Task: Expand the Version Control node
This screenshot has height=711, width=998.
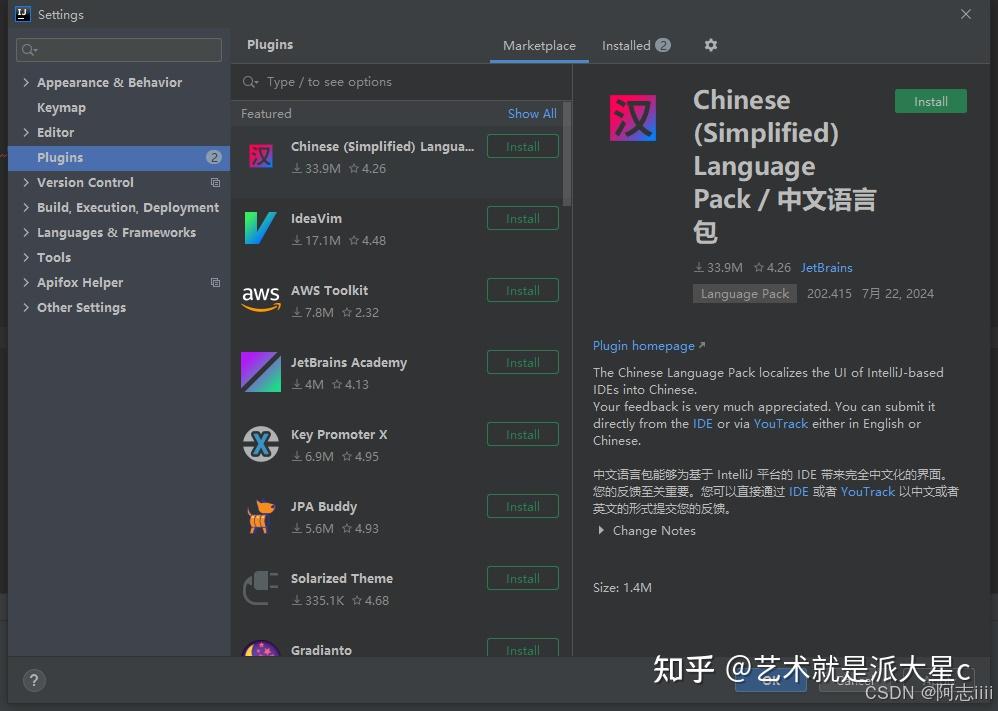Action: click(26, 182)
